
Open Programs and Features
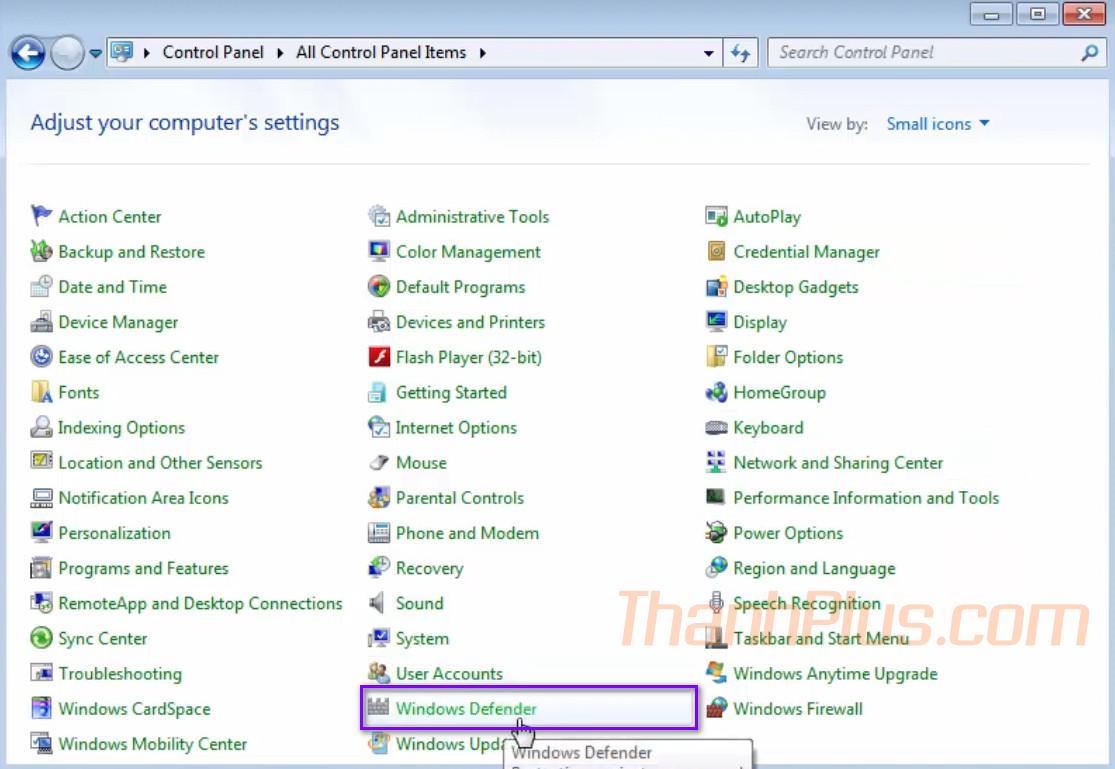pos(143,568)
